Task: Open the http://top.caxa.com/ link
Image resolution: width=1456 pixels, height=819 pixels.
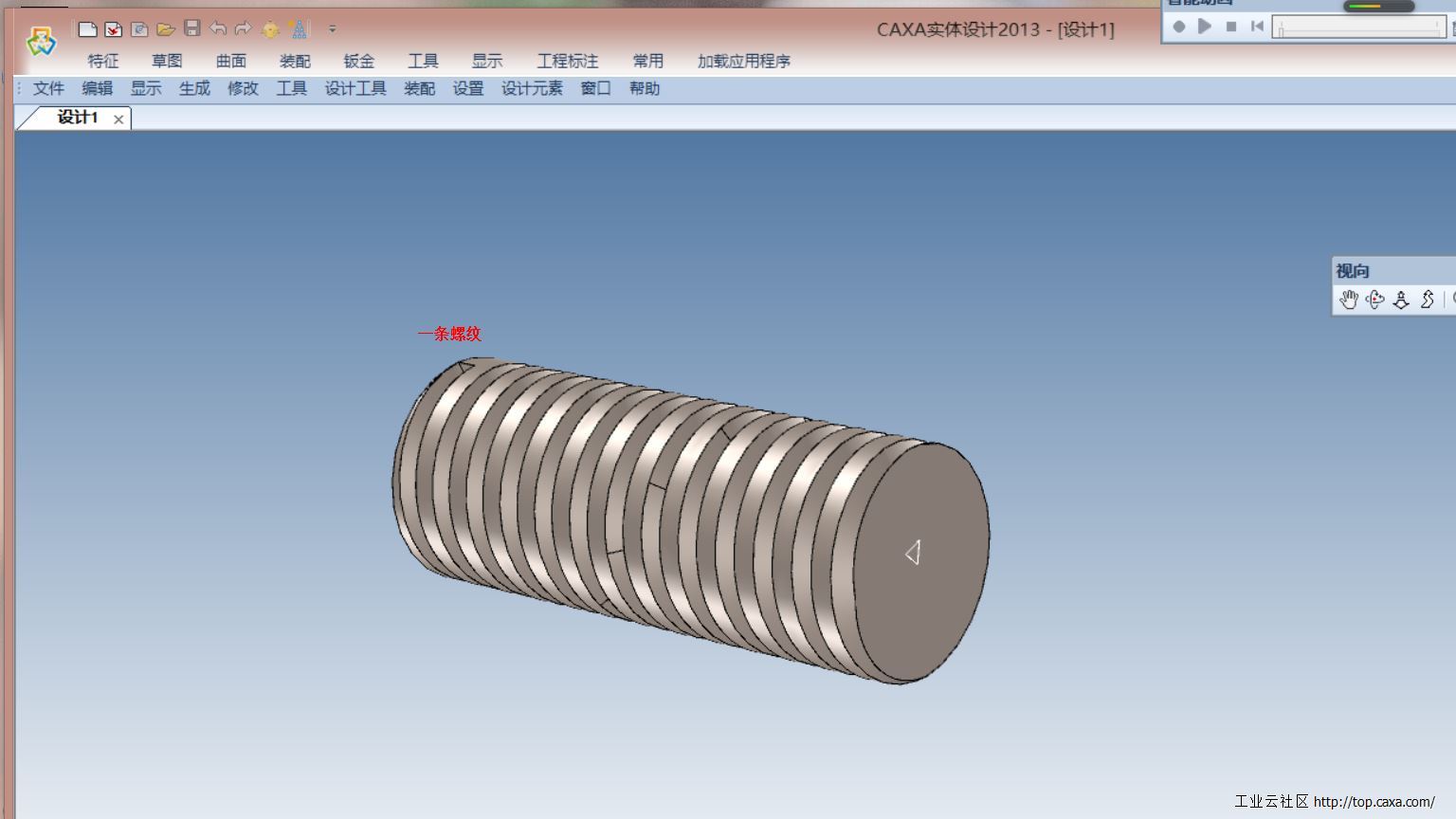Action: click(x=1374, y=802)
